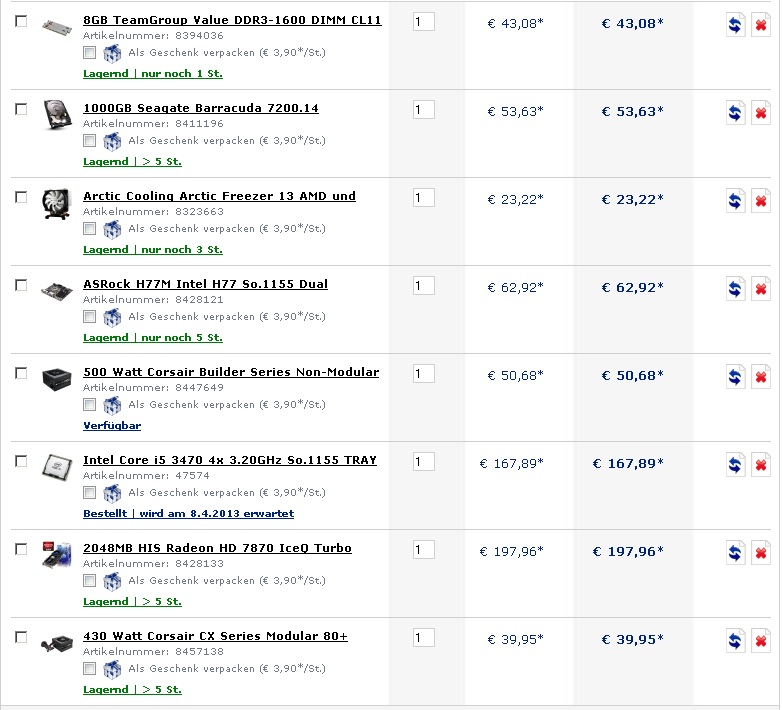Delete the 430 Watt Corsair CX item
Image resolution: width=782 pixels, height=710 pixels.
(760, 641)
